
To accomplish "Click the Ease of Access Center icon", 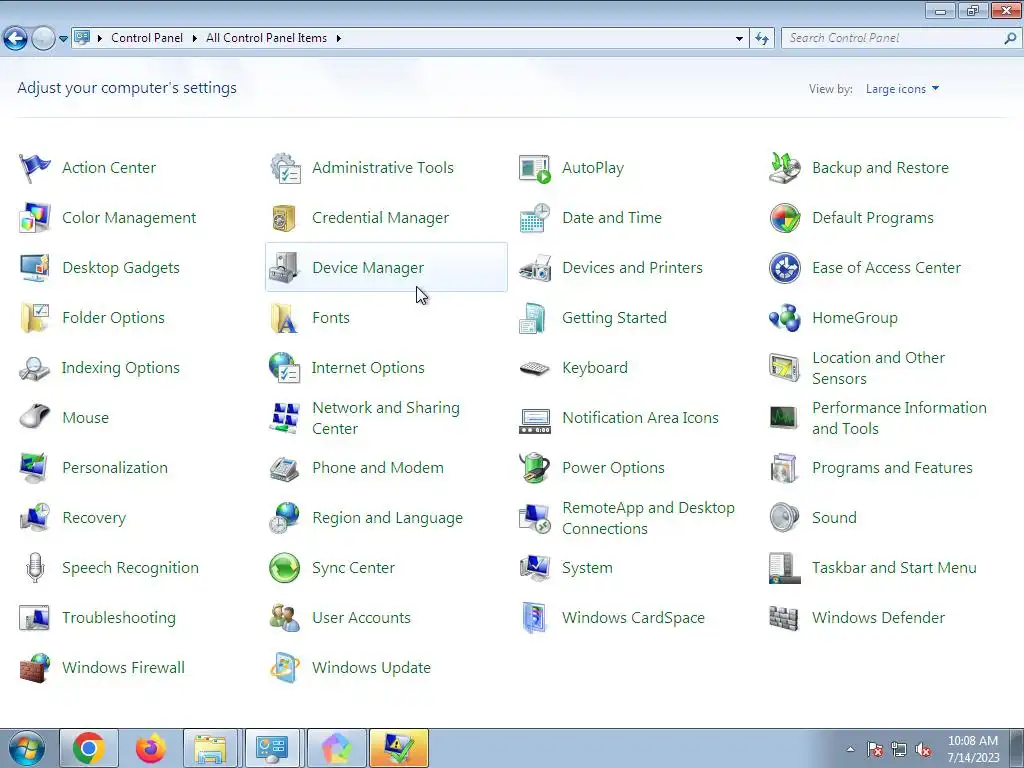I will click(784, 268).
